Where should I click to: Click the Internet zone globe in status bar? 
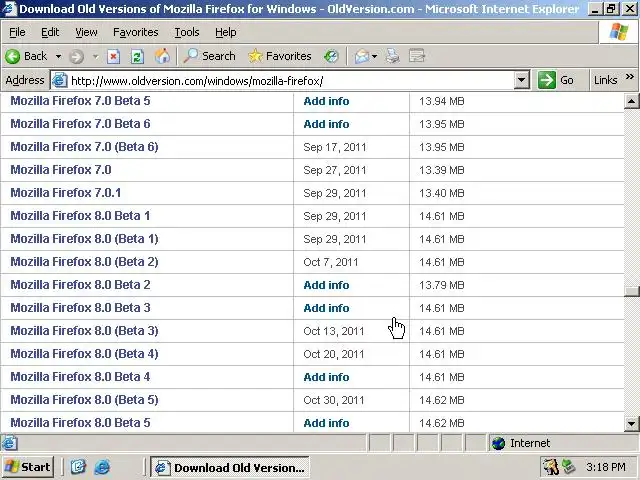pos(498,443)
